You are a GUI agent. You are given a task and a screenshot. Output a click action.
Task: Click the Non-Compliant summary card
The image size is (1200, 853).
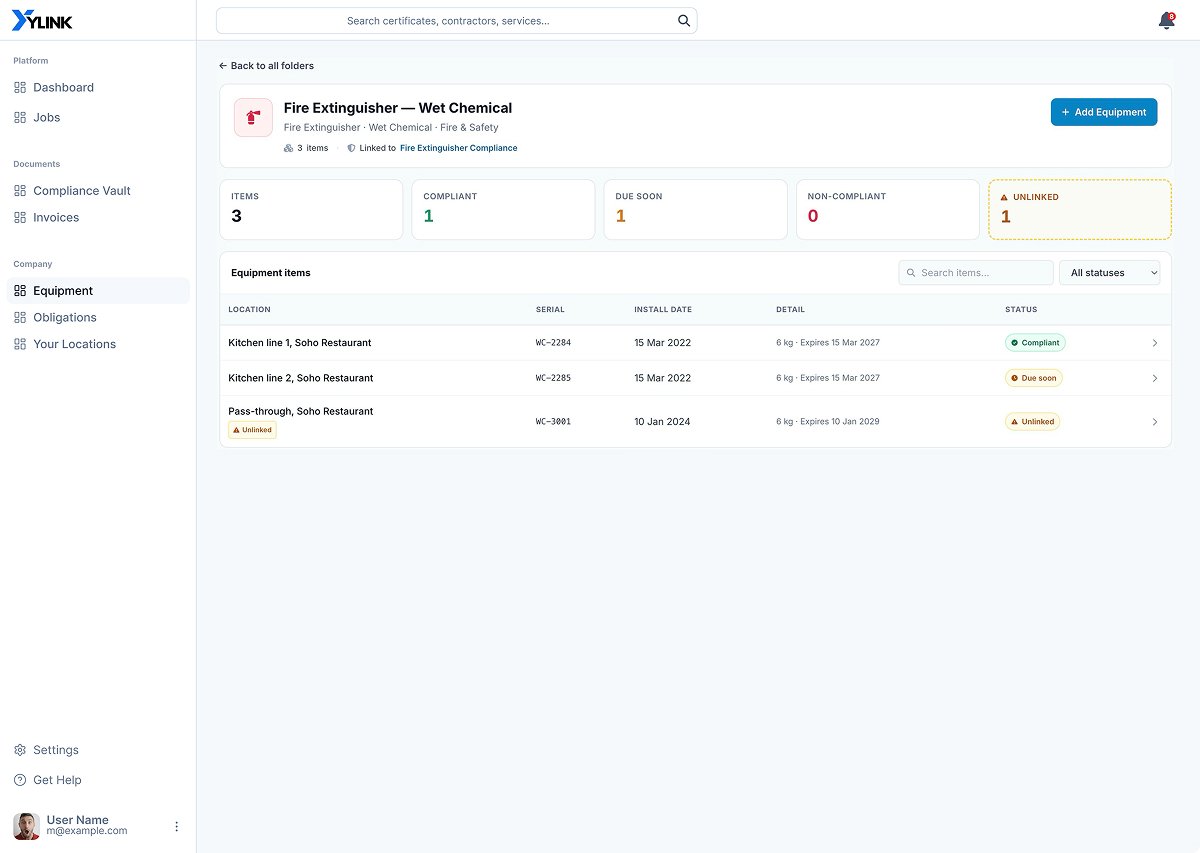click(888, 210)
